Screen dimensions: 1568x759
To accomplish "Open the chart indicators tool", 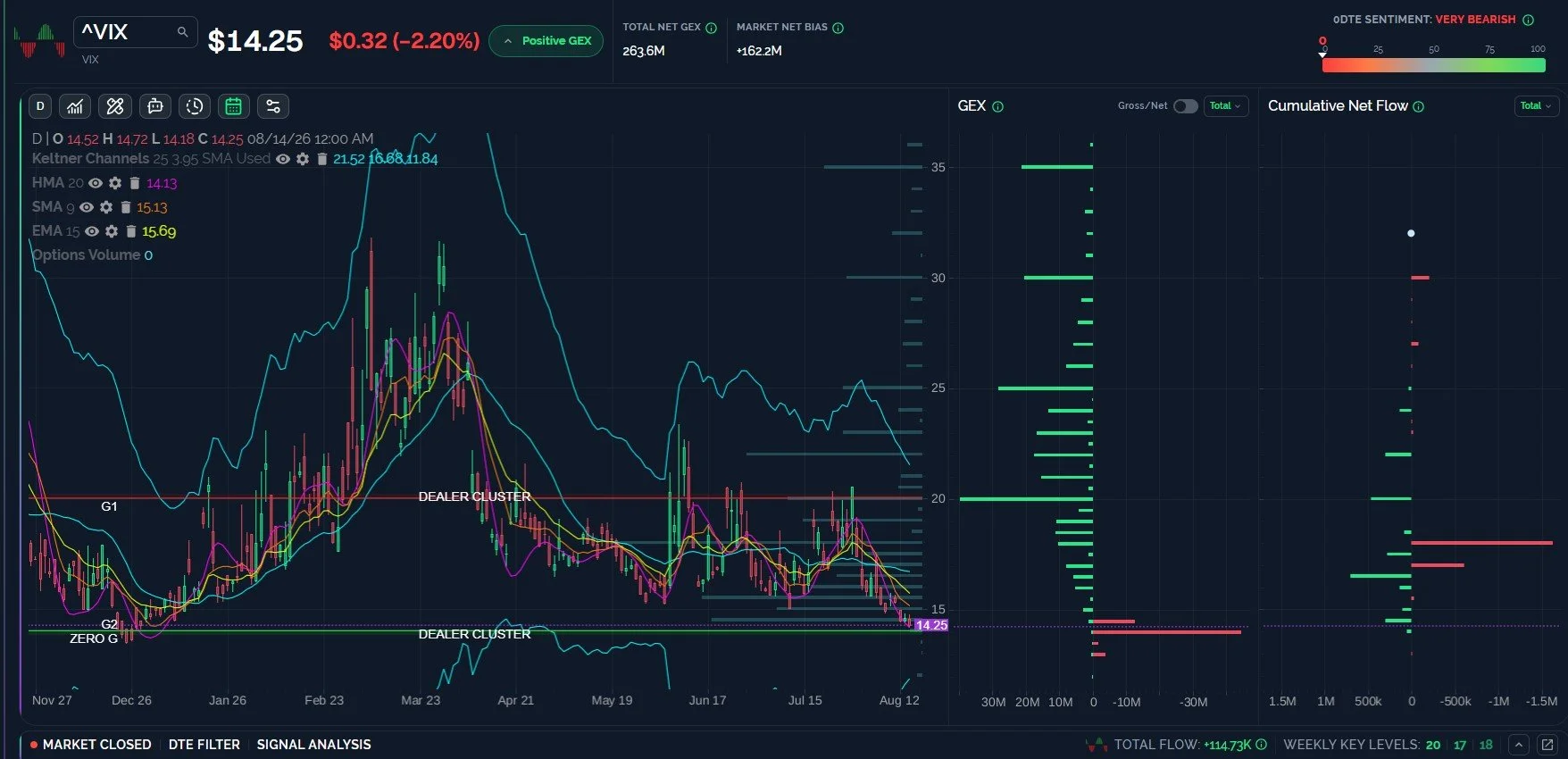I will click(75, 106).
